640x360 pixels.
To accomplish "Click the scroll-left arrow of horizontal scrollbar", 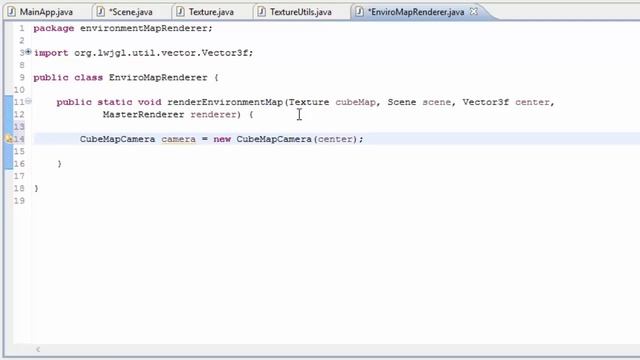I will (x=38, y=349).
